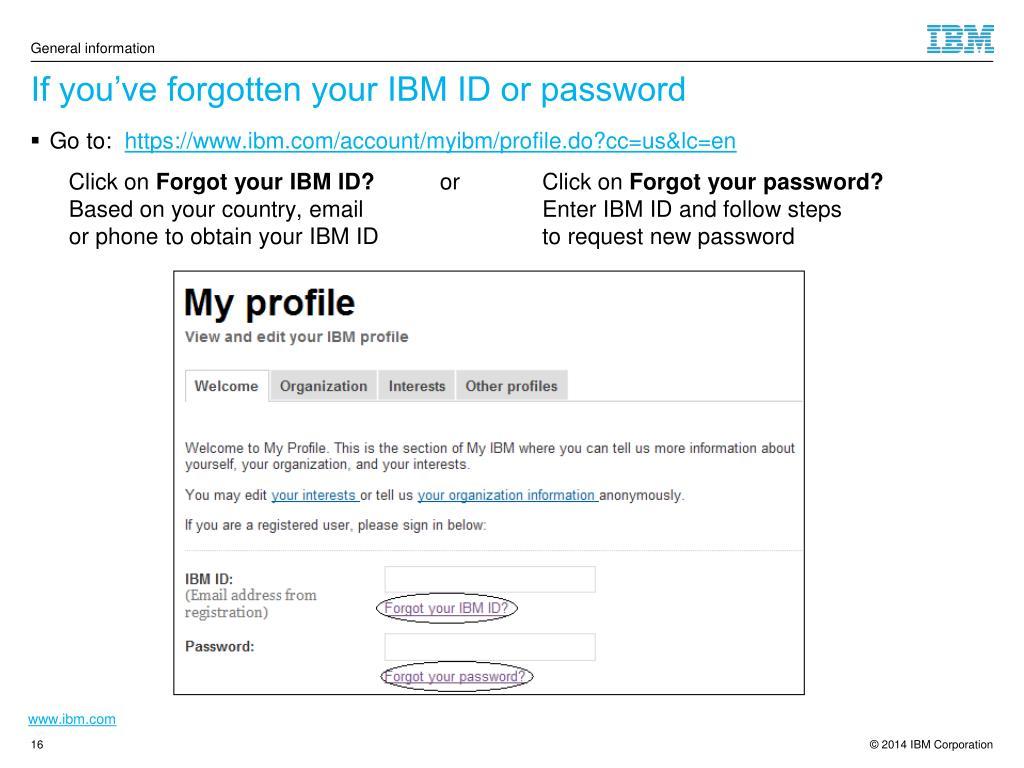Image resolution: width=1024 pixels, height=768 pixels.
Task: Select slide page number 16
Action: (x=37, y=744)
